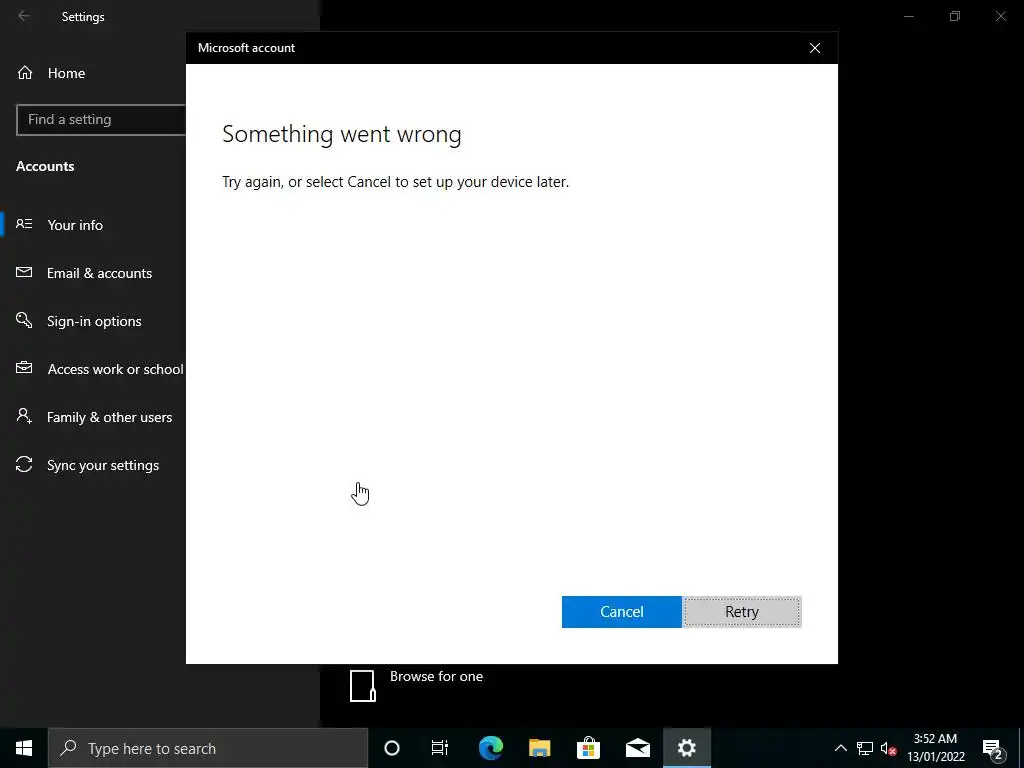Open Sign-in options
Screen dimensions: 1024x768
pos(94,321)
